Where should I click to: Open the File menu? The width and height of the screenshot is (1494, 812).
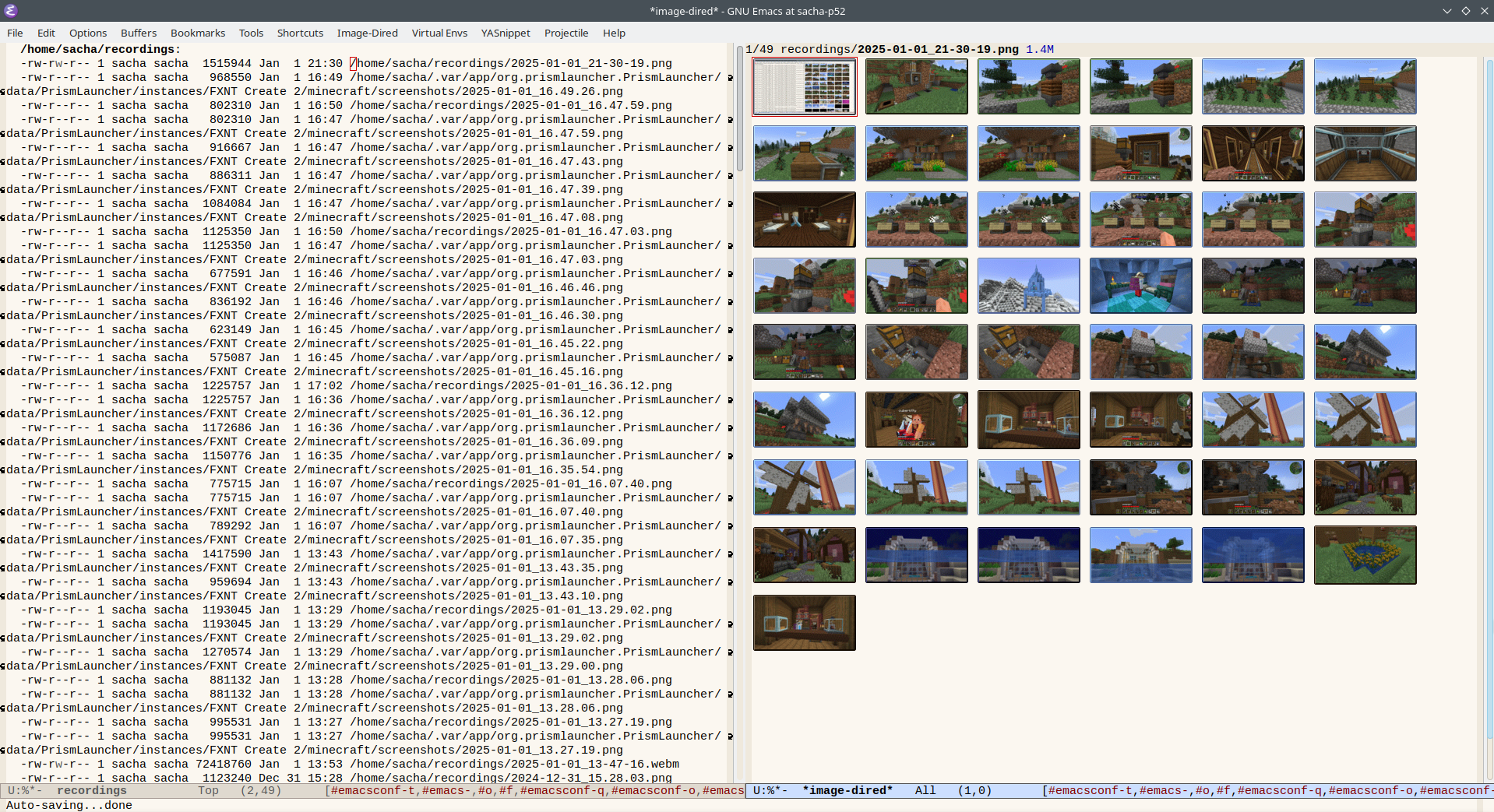(x=15, y=33)
